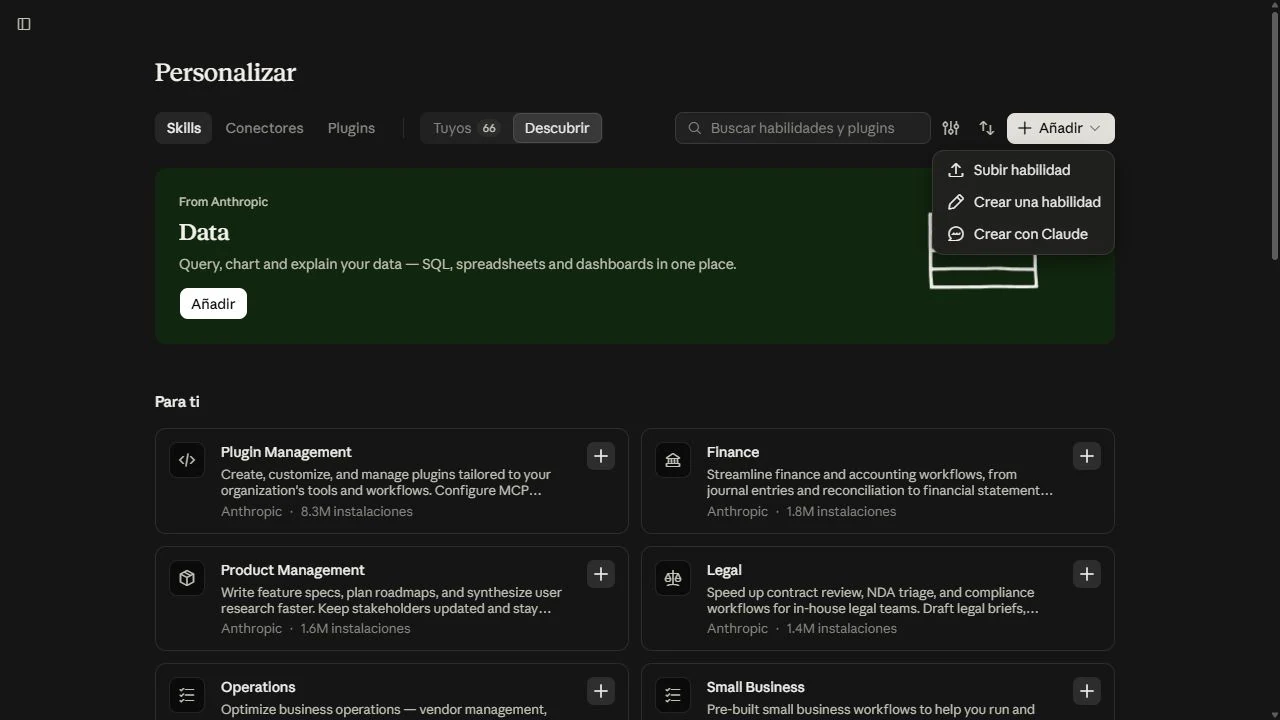Open the Finance plugin title

733,452
